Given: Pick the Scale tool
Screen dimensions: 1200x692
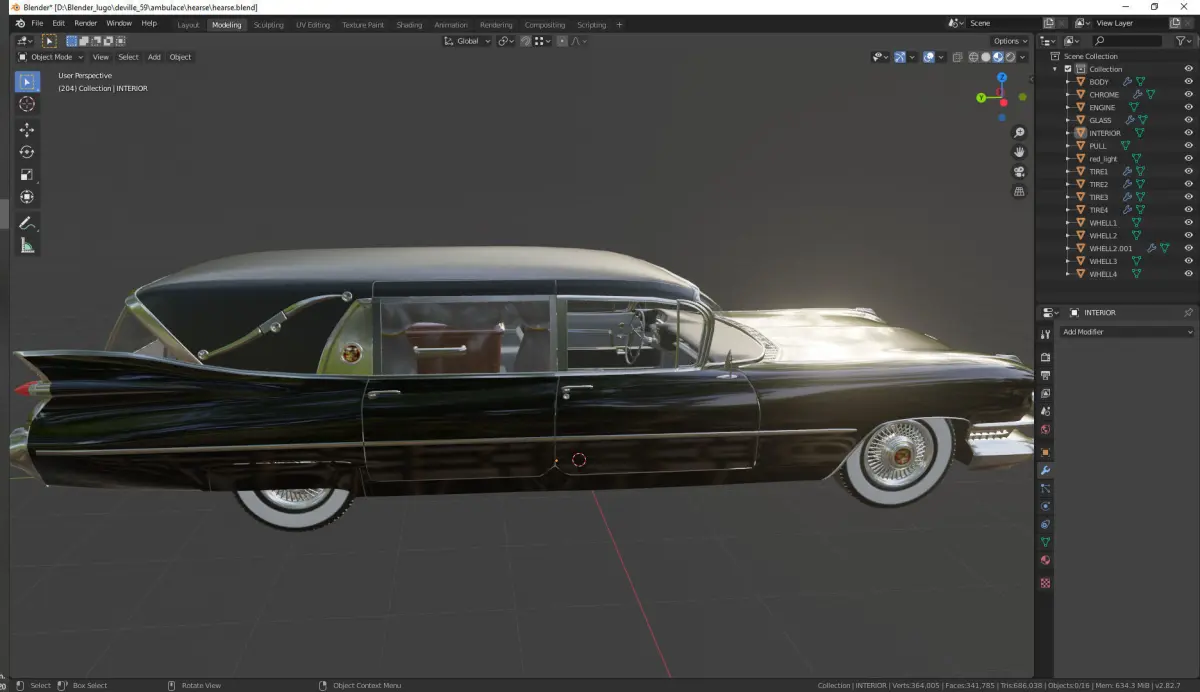Looking at the screenshot, I should [27, 174].
